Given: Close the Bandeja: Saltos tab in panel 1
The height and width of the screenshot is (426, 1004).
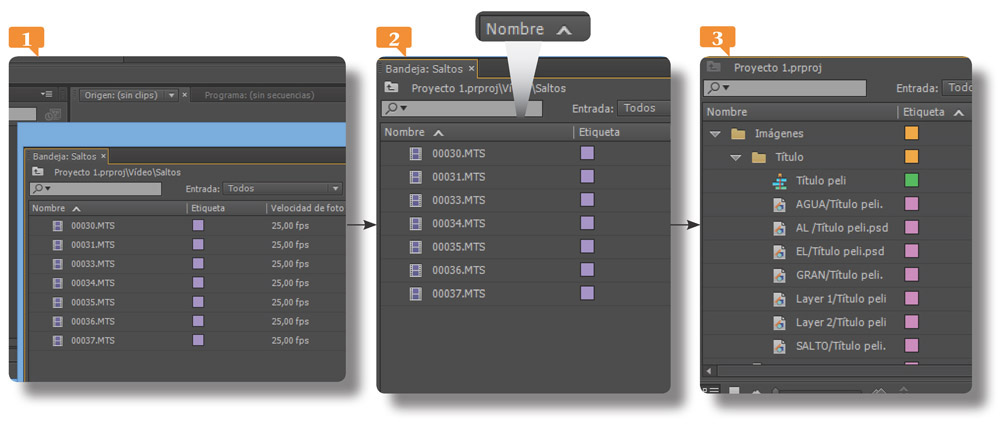Looking at the screenshot, I should point(102,156).
